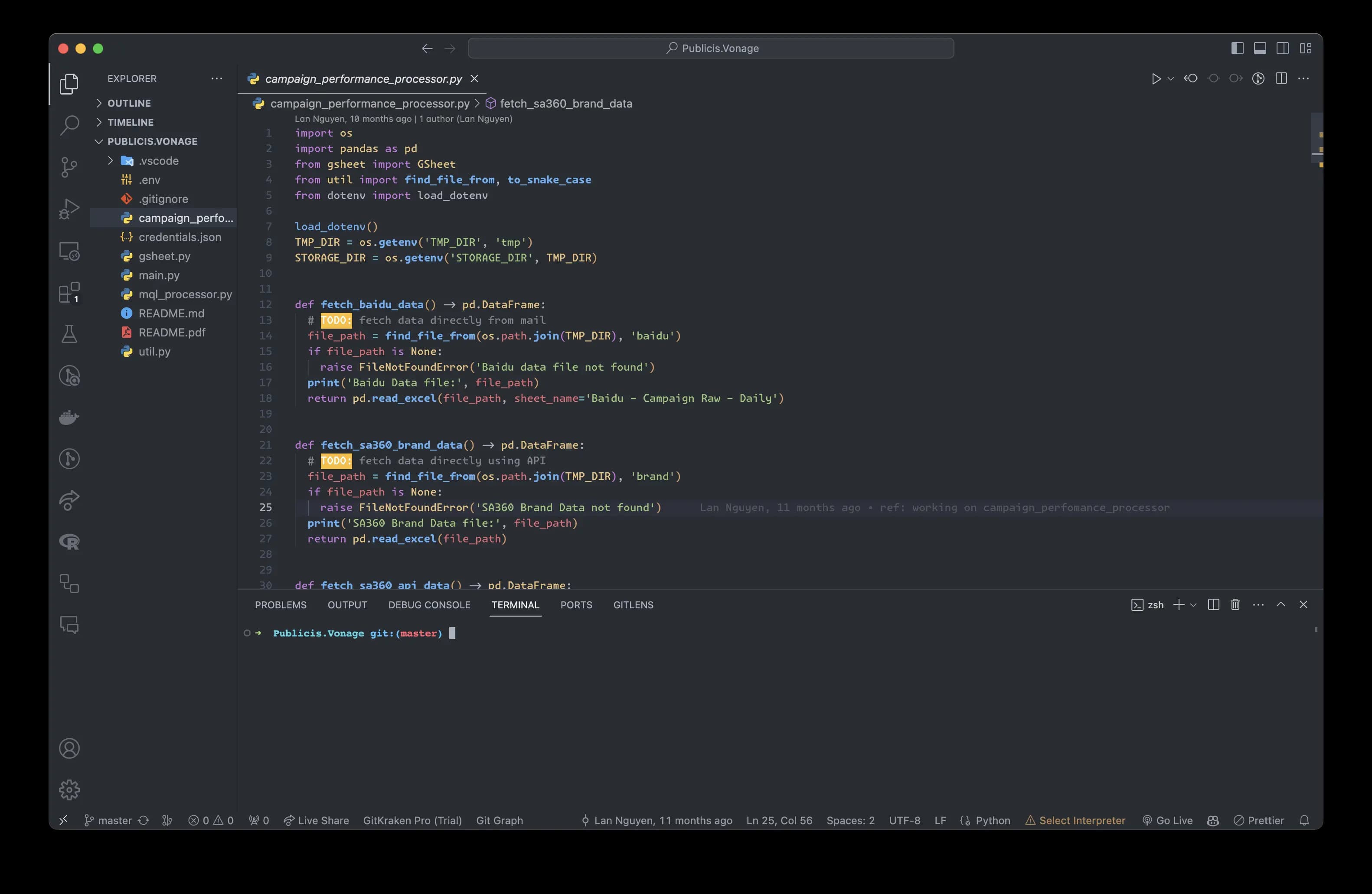Toggle the primary side bar layout

1237,49
